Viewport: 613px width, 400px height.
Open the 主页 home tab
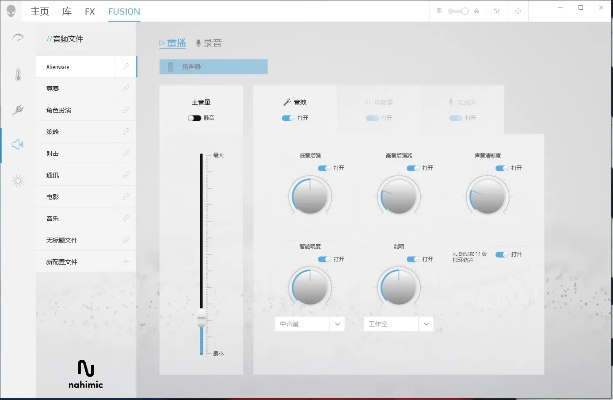tap(40, 11)
